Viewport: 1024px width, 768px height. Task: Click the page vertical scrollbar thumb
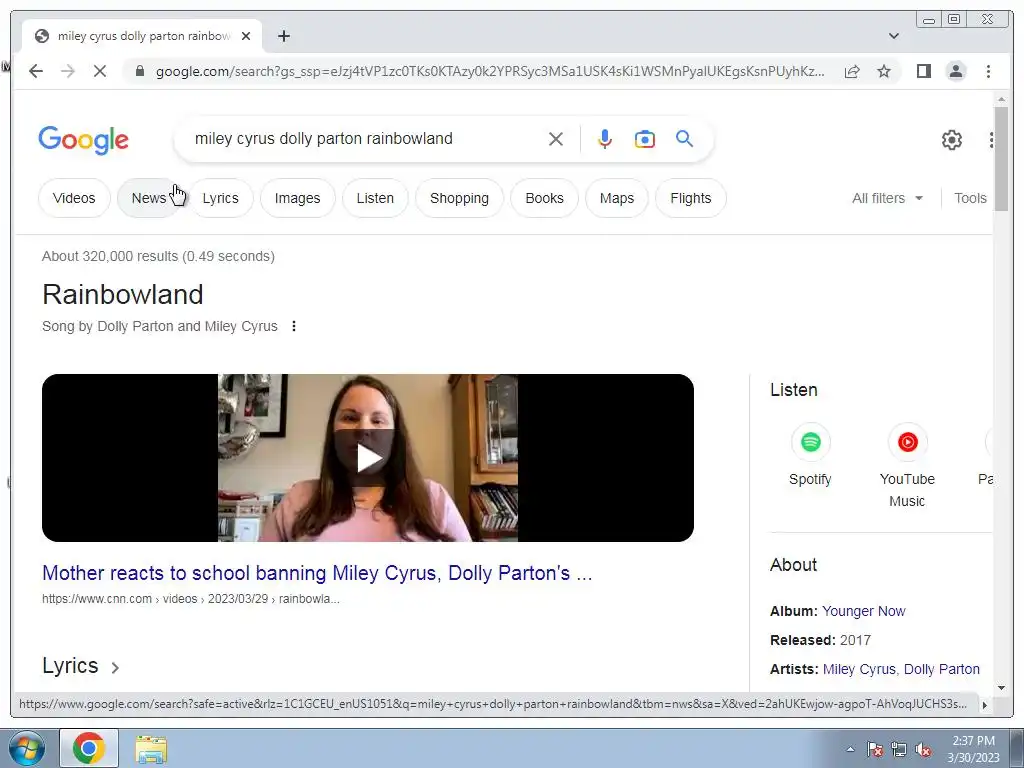click(x=1001, y=159)
